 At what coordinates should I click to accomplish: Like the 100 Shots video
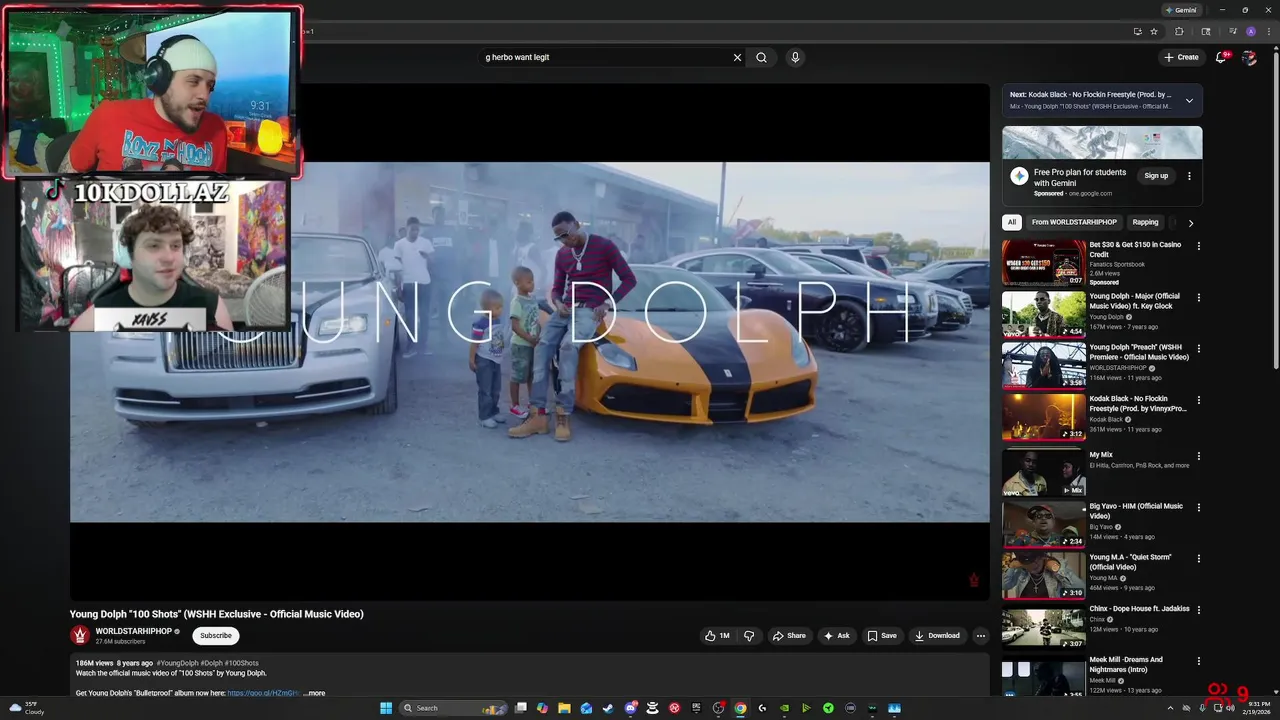(x=717, y=636)
